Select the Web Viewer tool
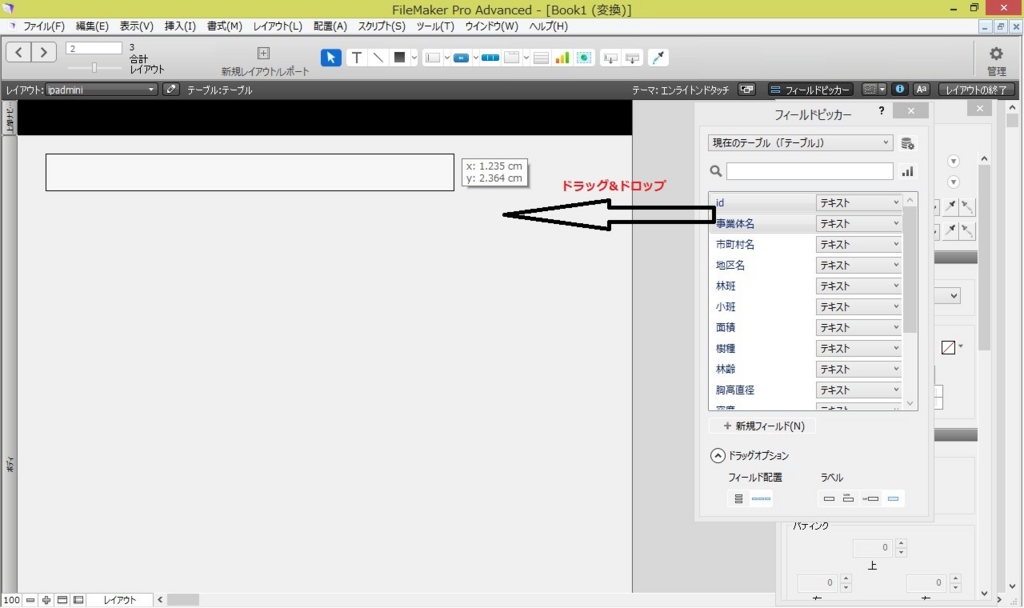 click(584, 57)
